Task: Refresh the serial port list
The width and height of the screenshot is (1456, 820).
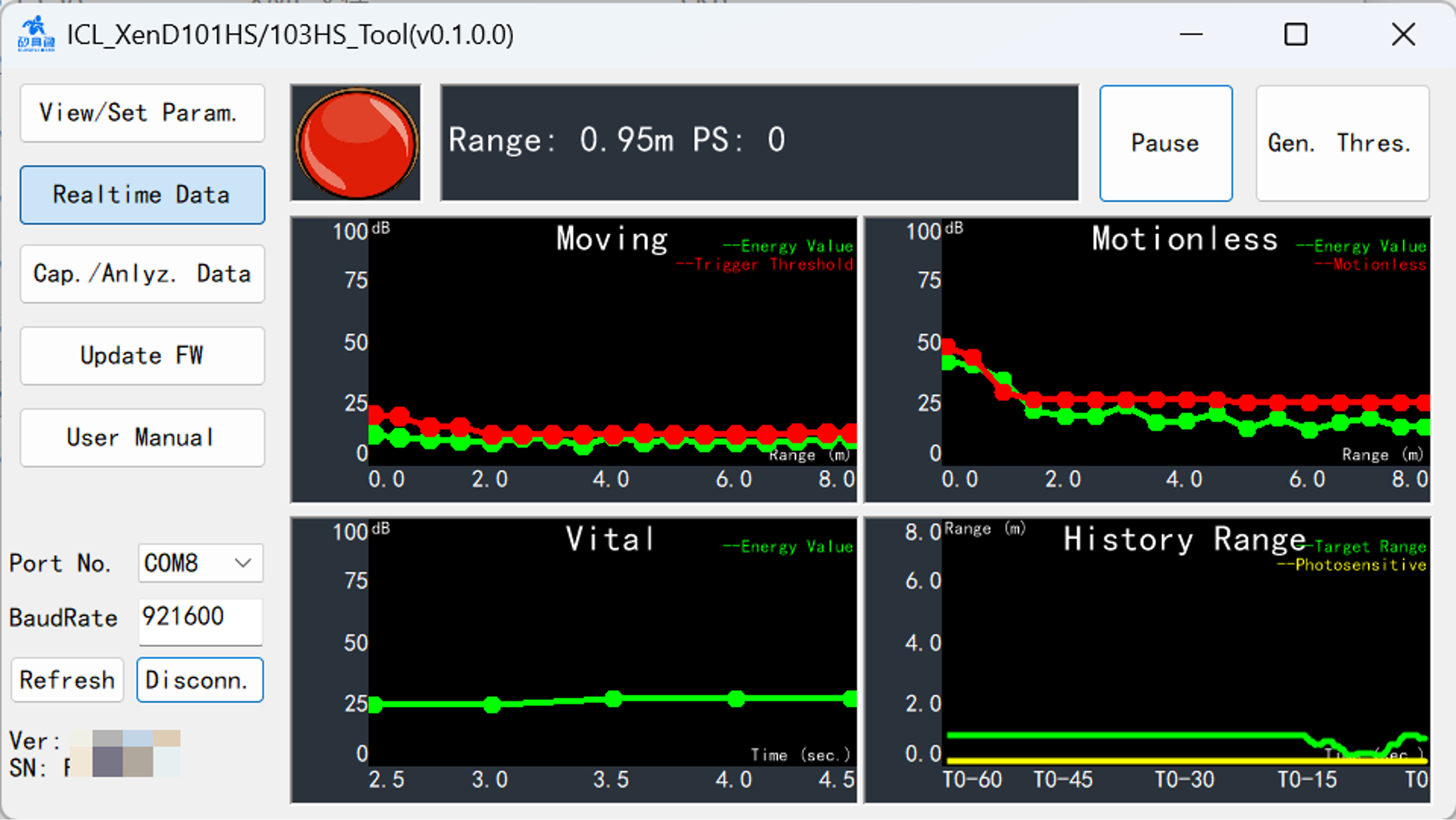Action: pos(67,680)
